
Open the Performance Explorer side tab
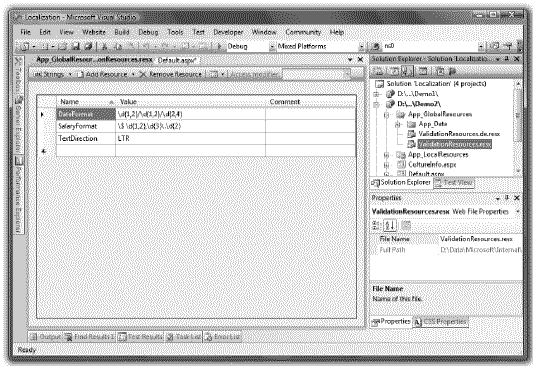18,195
